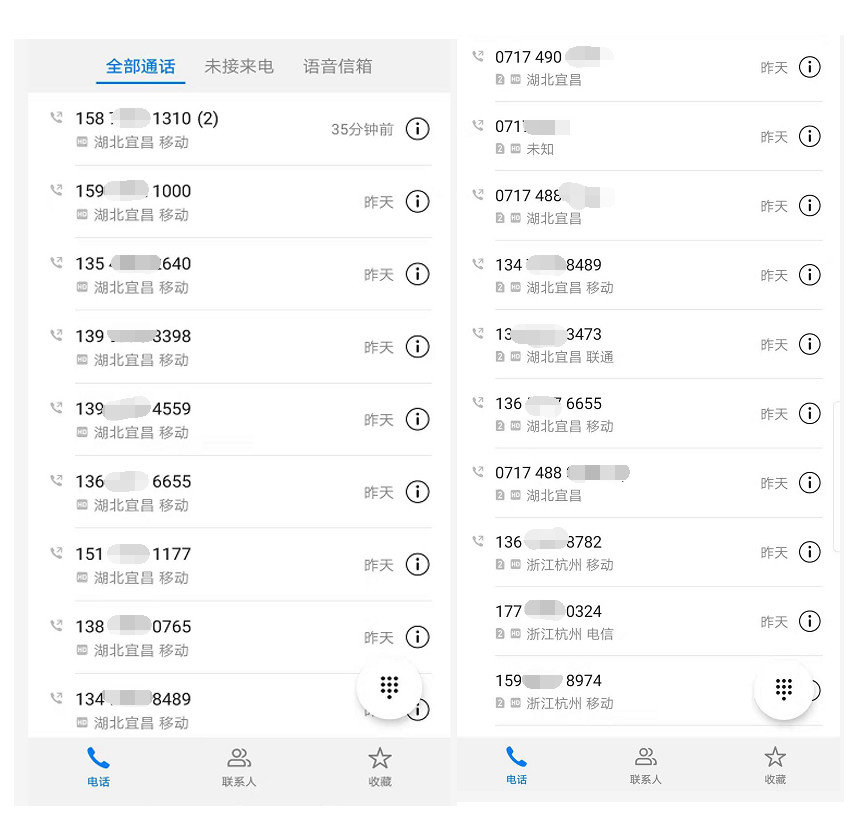Open dial pad button near 0765 entry

(389, 687)
